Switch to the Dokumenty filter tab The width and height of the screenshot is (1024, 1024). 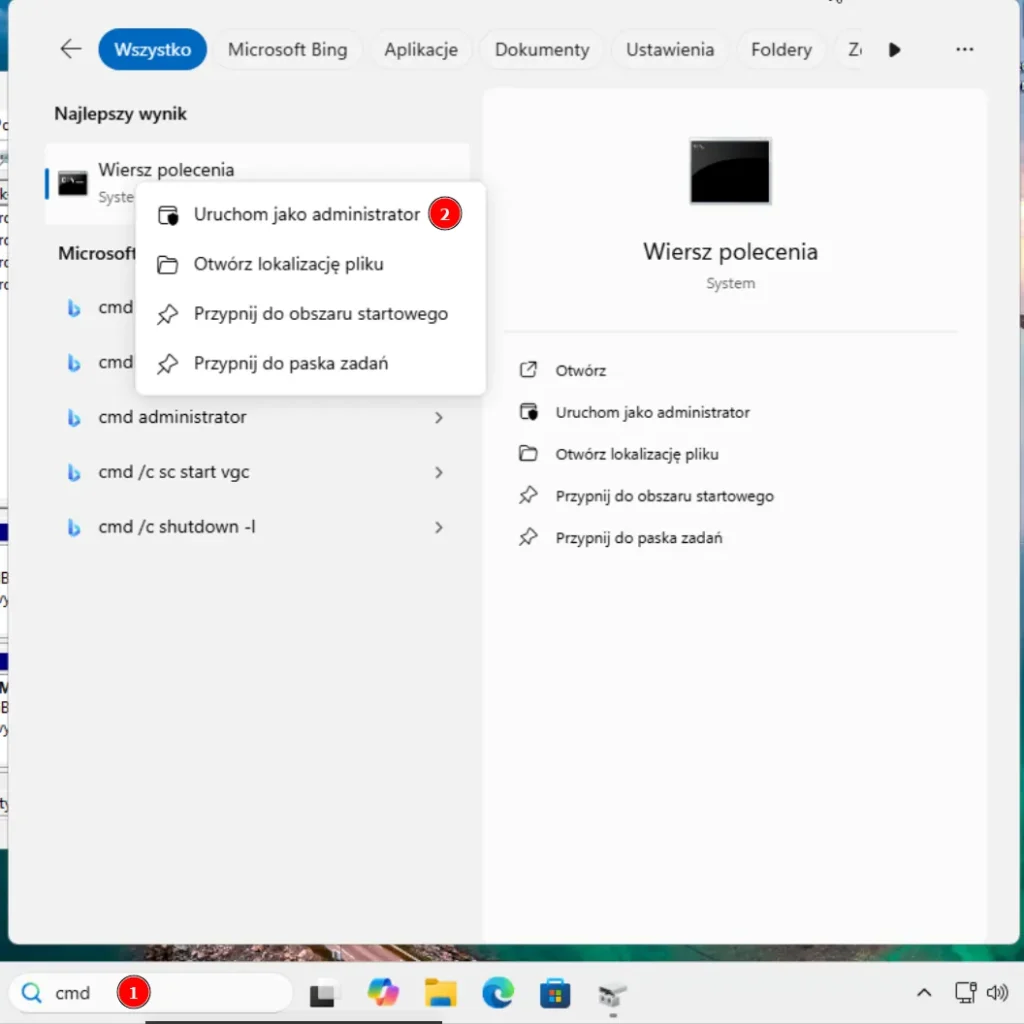(x=542, y=49)
